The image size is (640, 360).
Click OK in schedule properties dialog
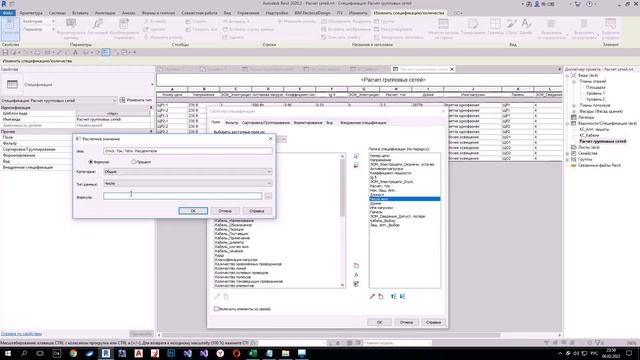tap(379, 322)
